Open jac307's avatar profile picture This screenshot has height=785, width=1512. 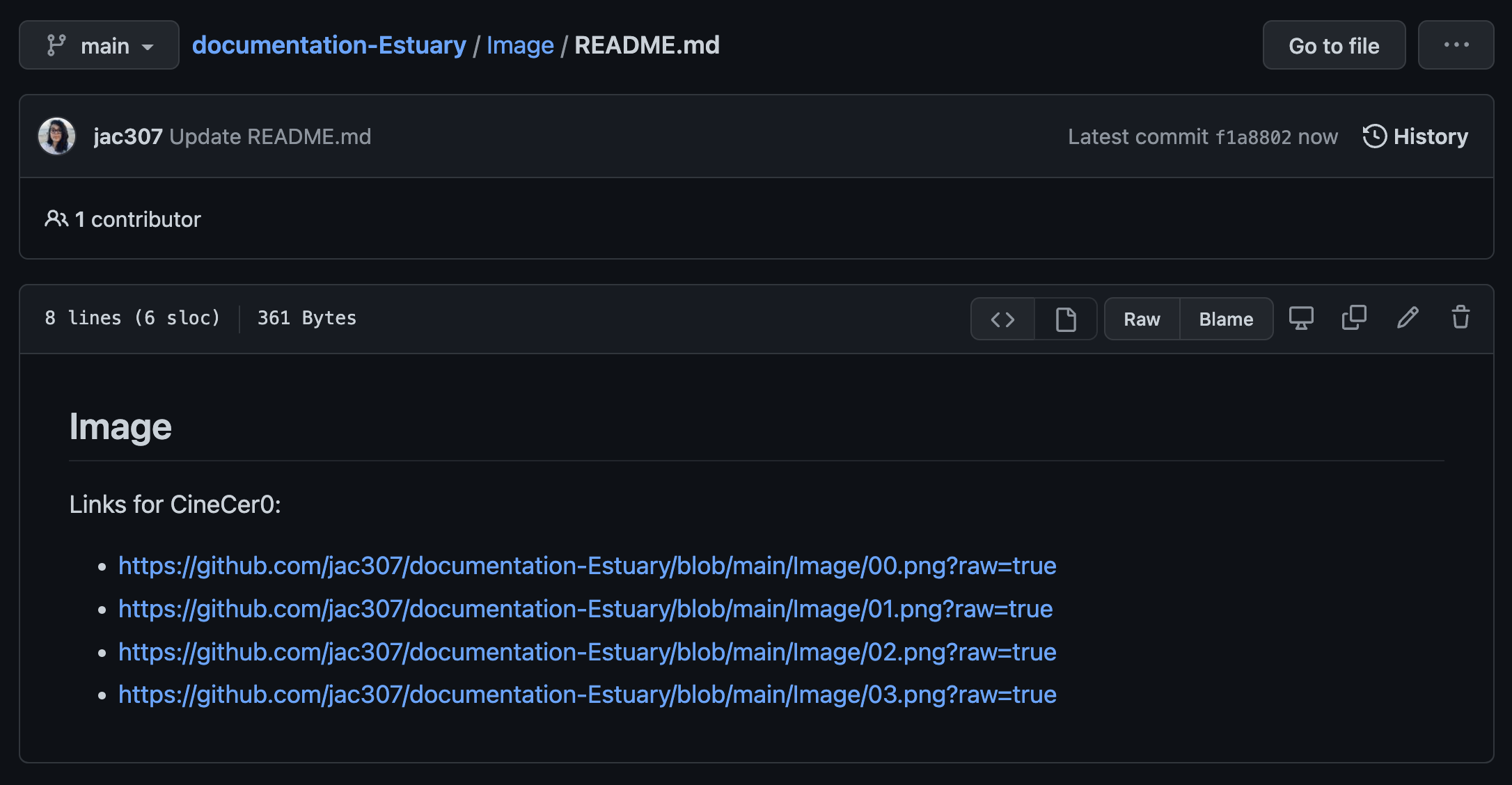coord(56,136)
